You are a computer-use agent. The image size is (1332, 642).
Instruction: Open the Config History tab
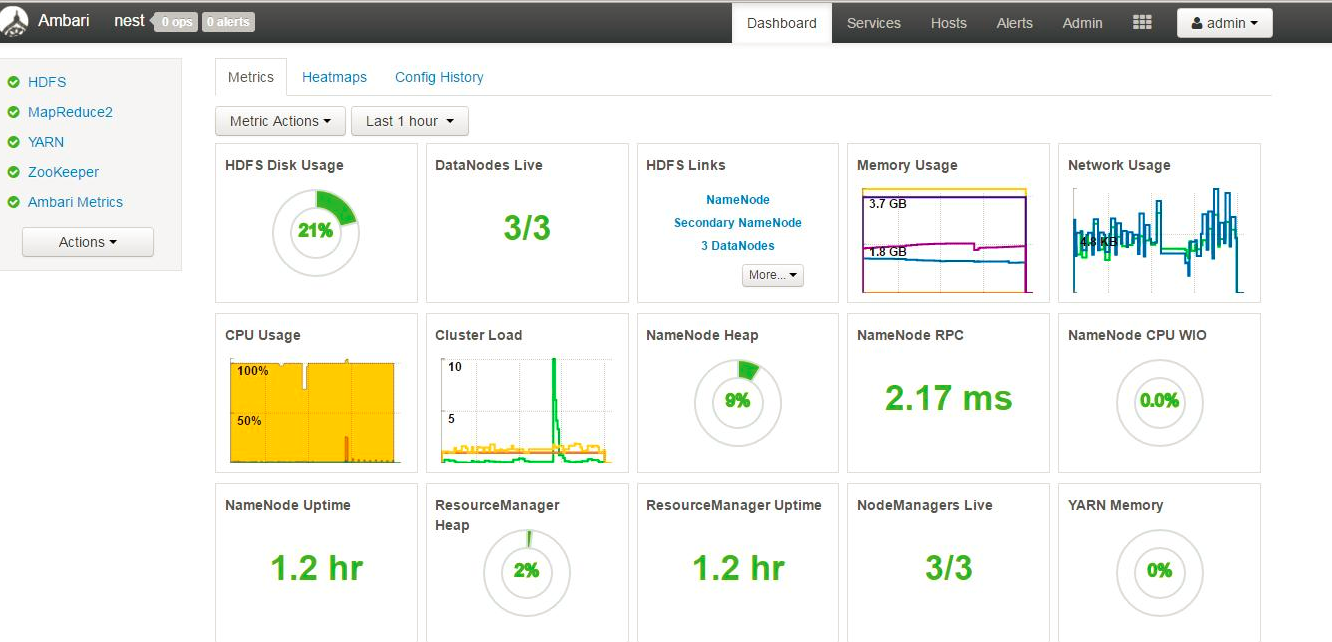tap(439, 77)
